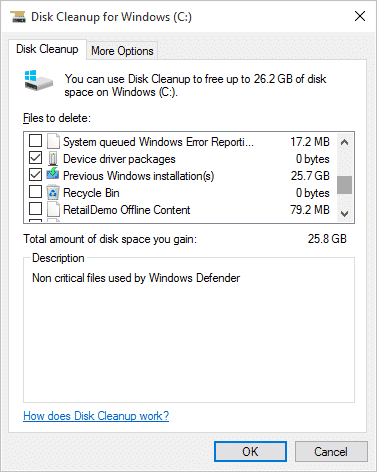Click the Disk Cleanup title bar icon

tap(18, 17)
